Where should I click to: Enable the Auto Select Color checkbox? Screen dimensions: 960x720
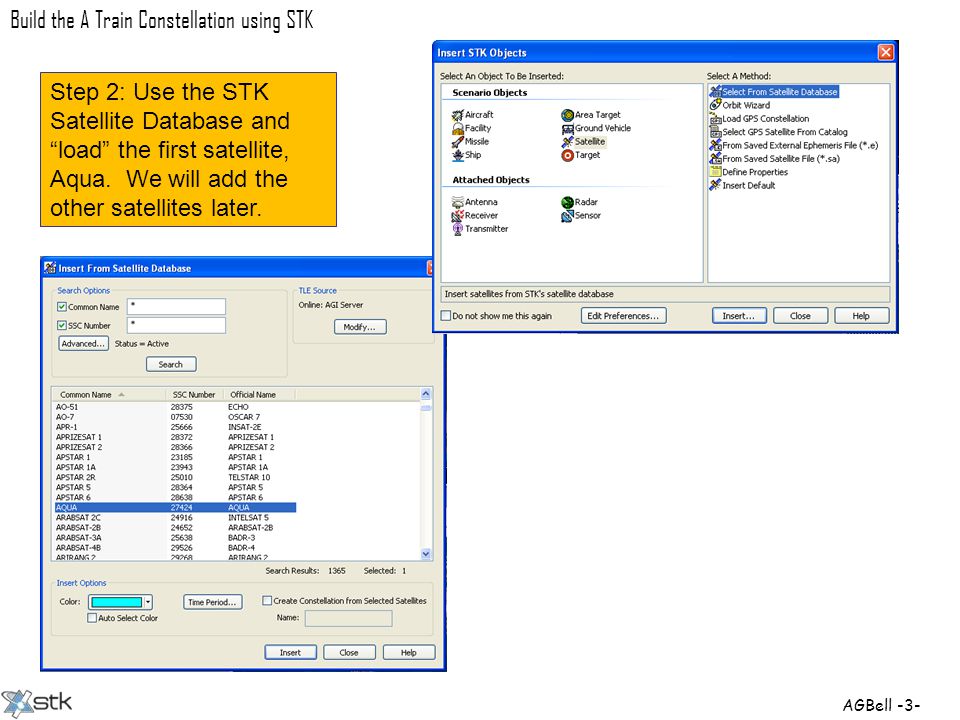92,618
